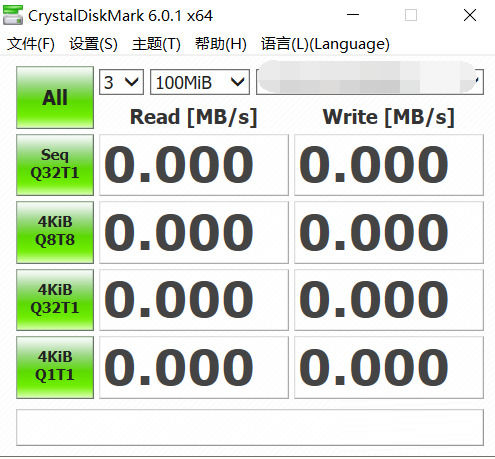
Task: Open the 帮助(H) menu
Action: click(x=221, y=44)
